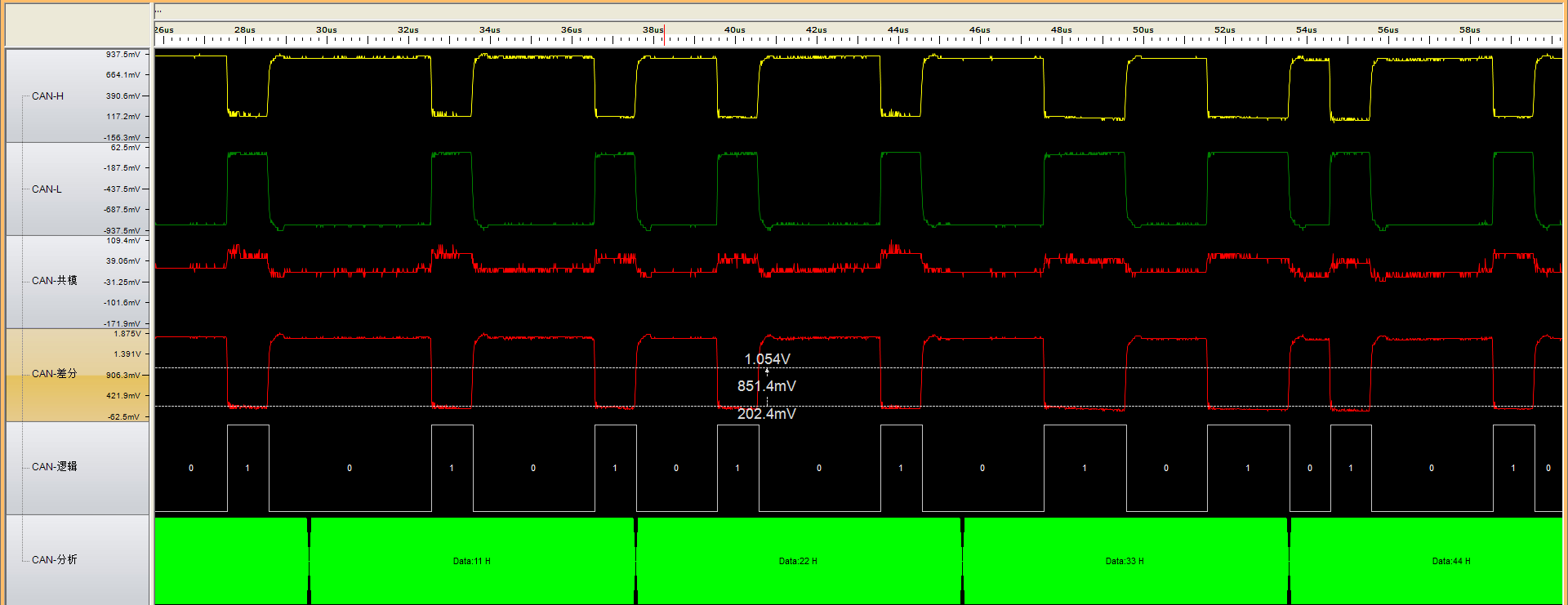Viewport: 1568px width, 605px height.
Task: Click the 32us mark on the time ruler
Action: coord(408,30)
